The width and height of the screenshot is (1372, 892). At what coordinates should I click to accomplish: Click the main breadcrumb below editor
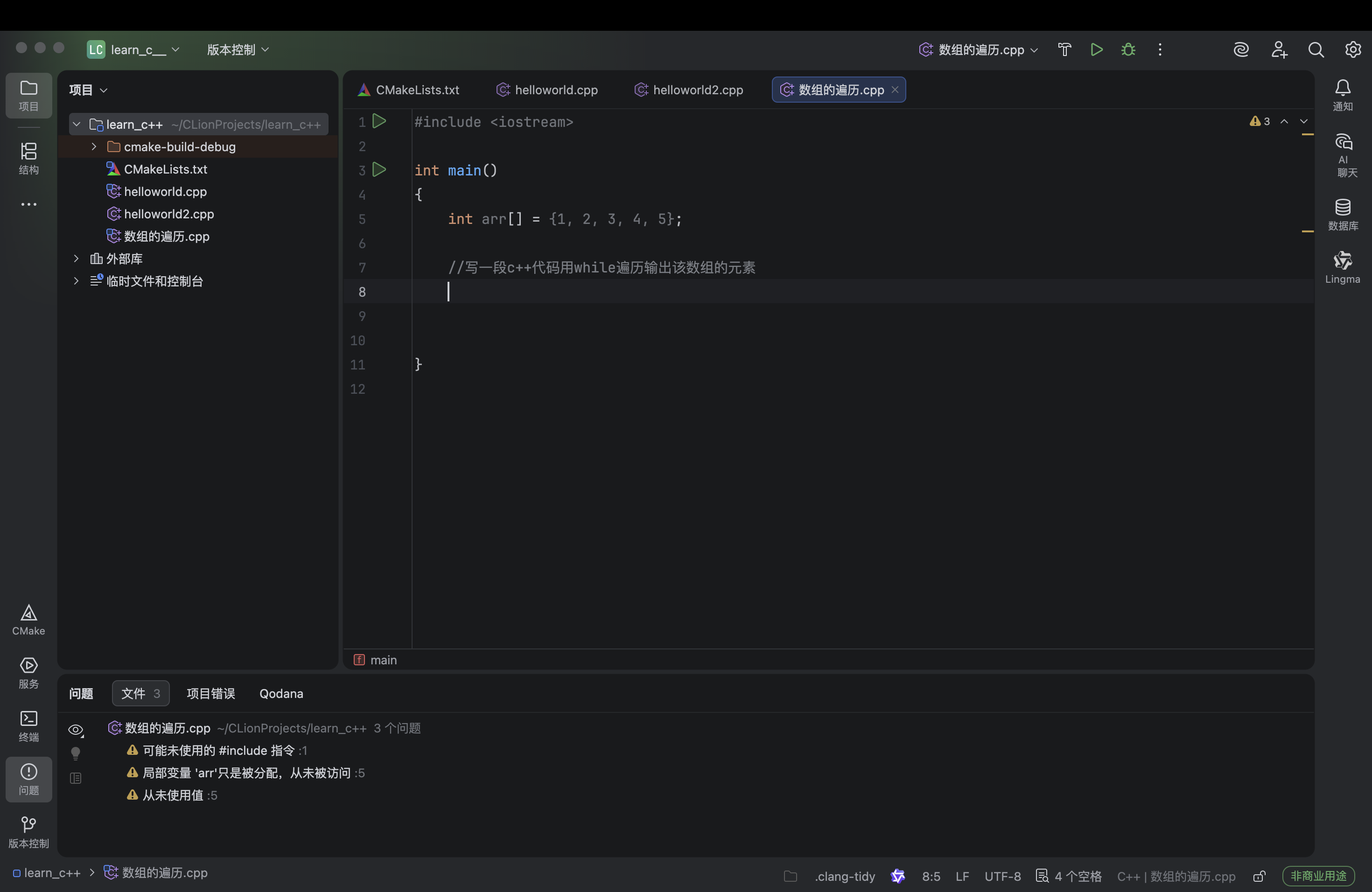click(x=383, y=660)
